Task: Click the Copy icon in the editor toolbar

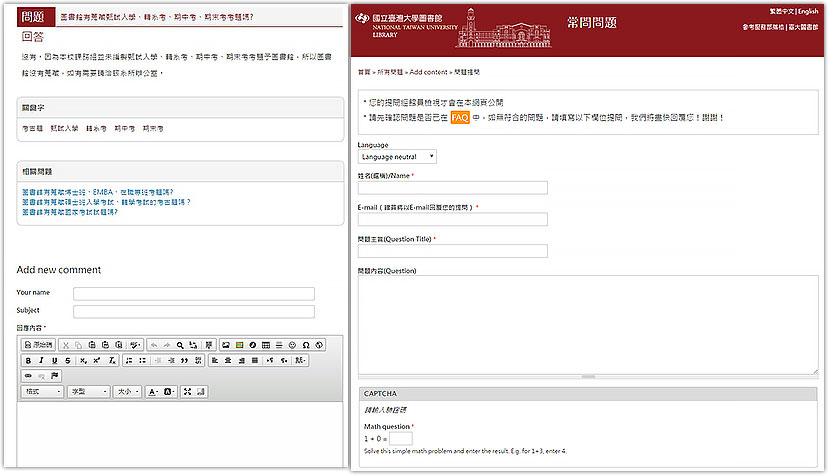Action: 78,345
